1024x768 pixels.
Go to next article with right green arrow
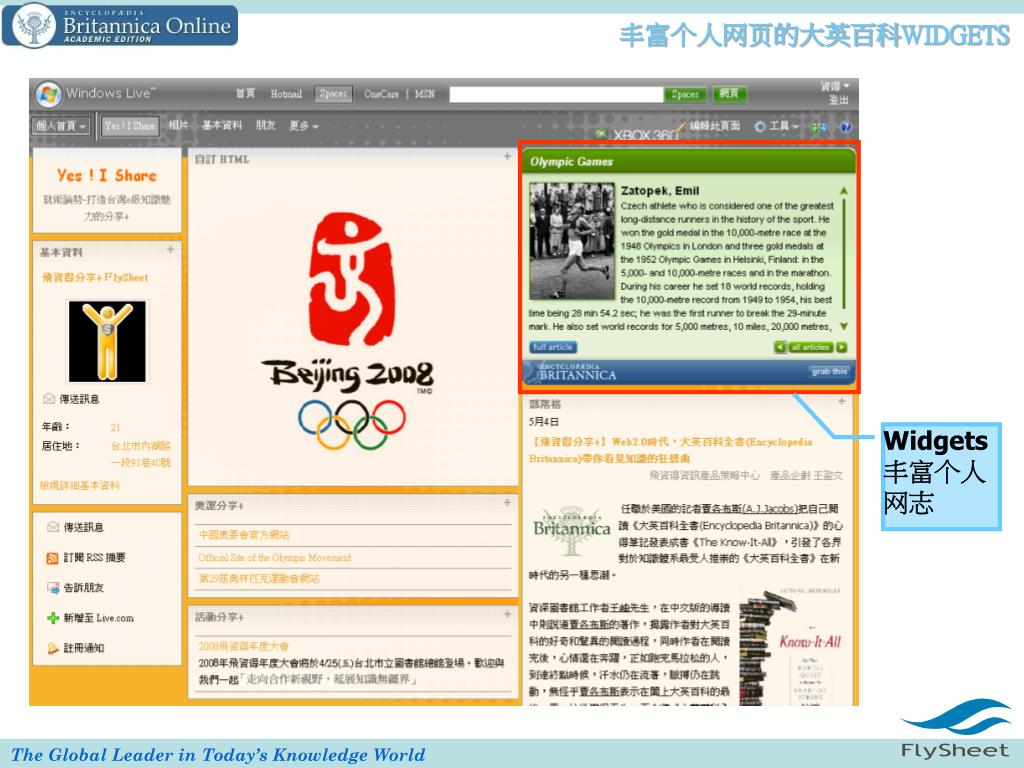pyautogui.click(x=842, y=347)
